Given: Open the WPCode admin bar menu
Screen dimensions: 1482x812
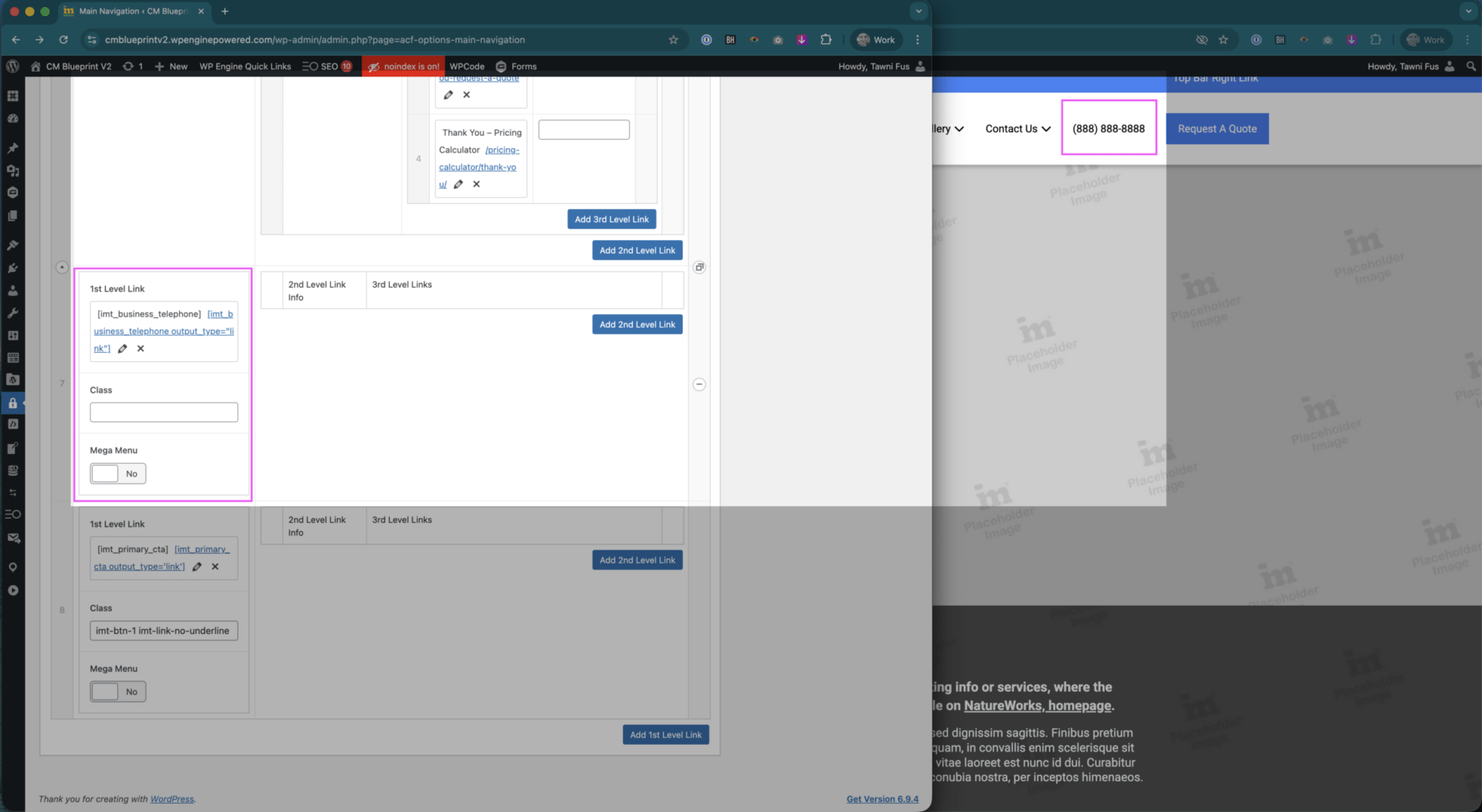Looking at the screenshot, I should pos(467,66).
